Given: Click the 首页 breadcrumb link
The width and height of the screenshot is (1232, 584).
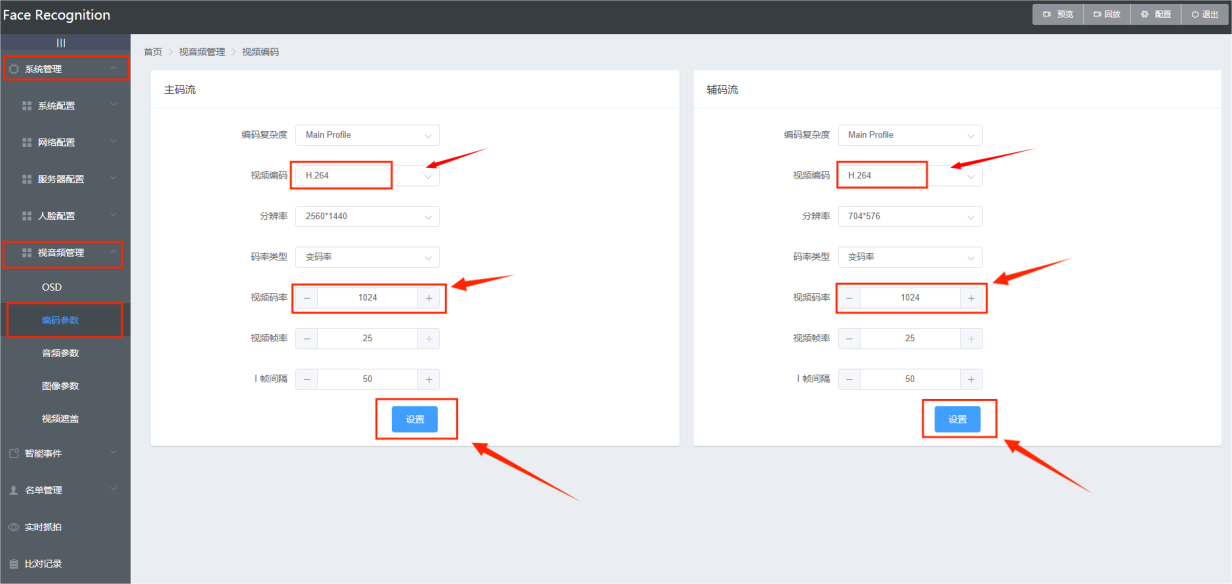Looking at the screenshot, I should tap(153, 51).
